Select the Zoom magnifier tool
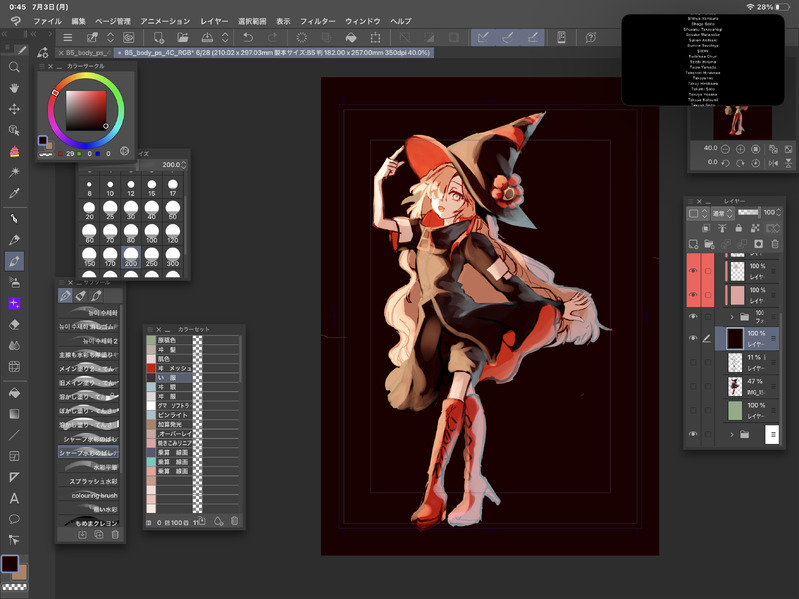The image size is (799, 599). coord(14,67)
